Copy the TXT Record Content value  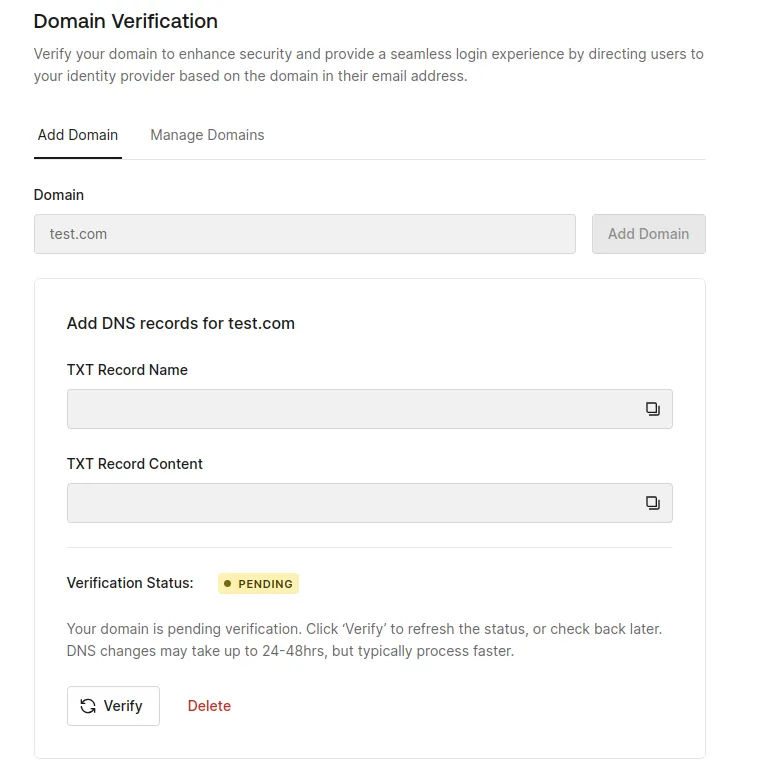click(x=652, y=503)
